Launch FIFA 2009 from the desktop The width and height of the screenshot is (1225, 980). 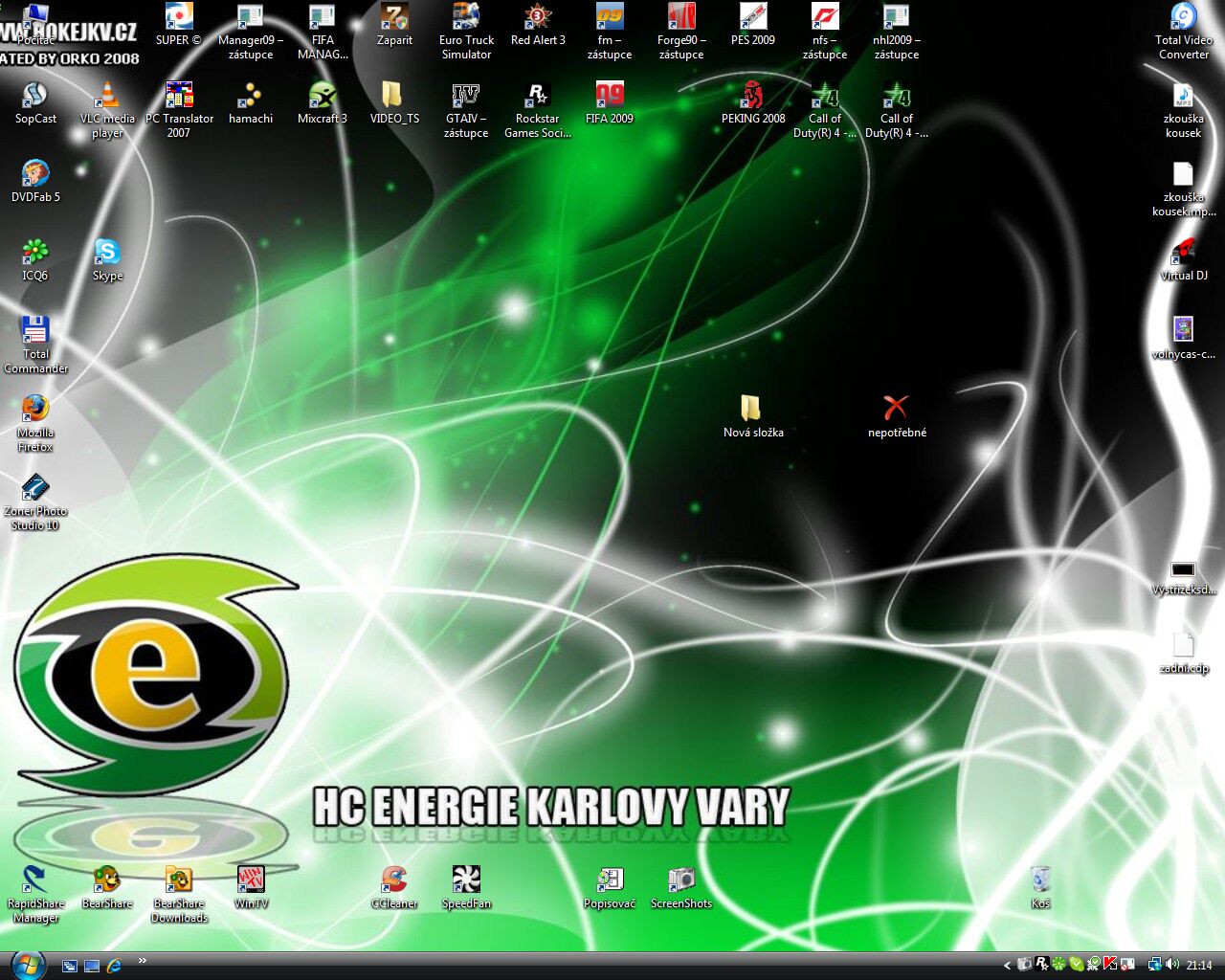tap(610, 103)
